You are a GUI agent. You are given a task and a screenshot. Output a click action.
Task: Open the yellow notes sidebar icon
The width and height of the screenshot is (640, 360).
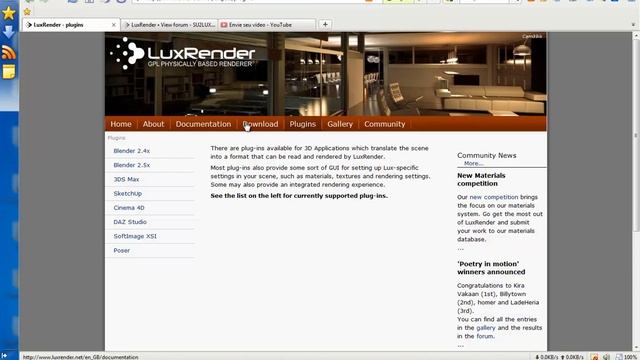click(x=9, y=72)
